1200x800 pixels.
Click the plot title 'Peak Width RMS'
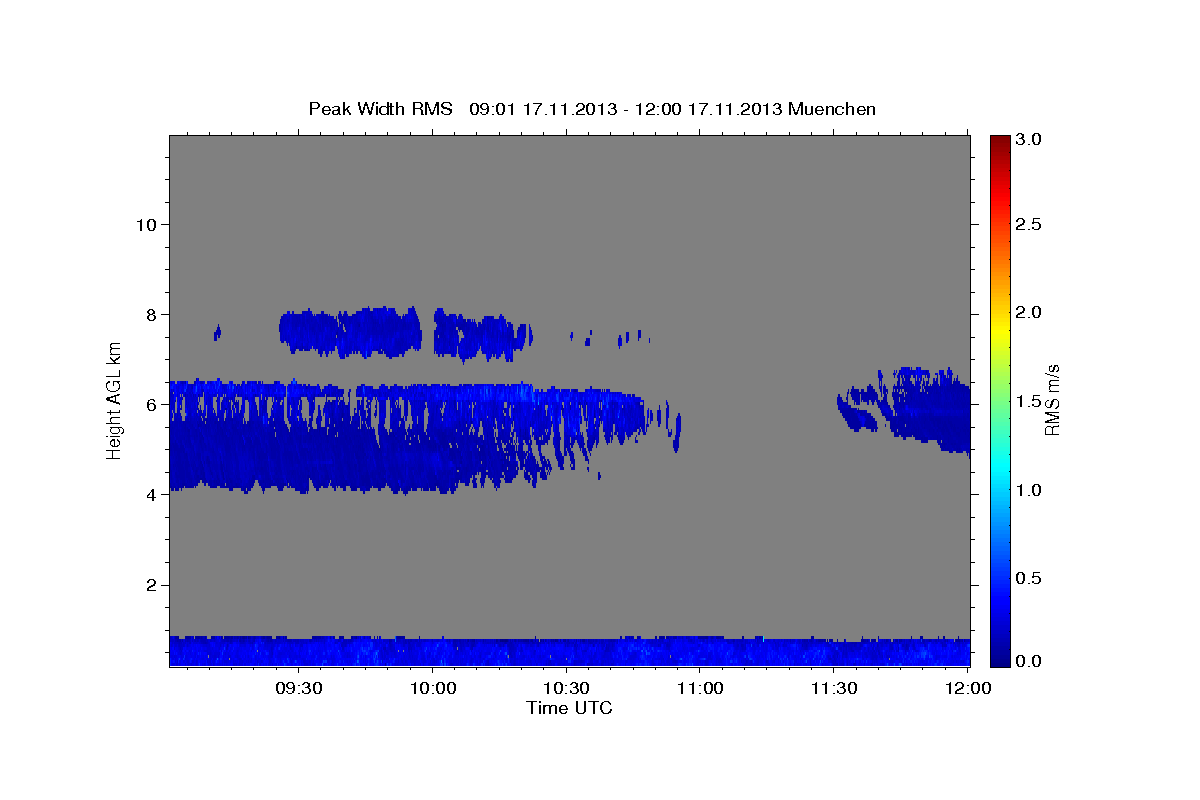[x=380, y=109]
